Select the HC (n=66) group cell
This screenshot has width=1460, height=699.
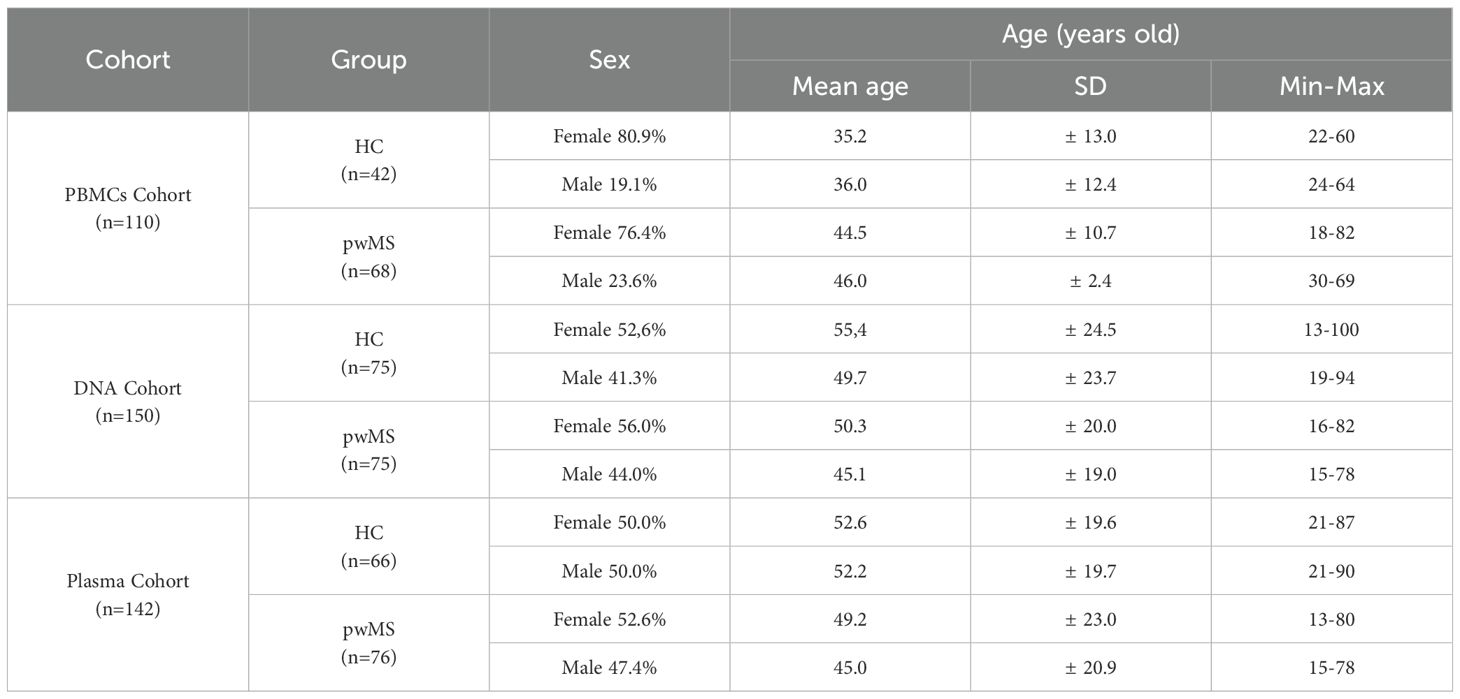368,546
